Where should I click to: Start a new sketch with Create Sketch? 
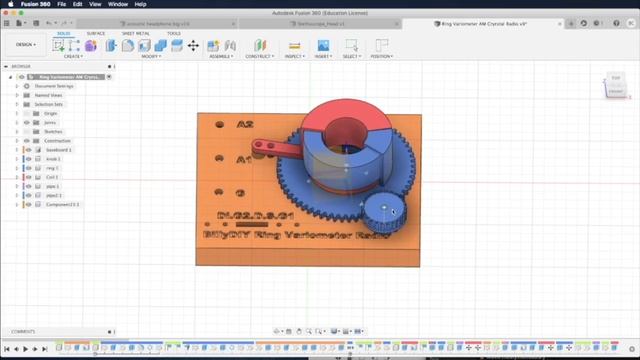[x=58, y=45]
